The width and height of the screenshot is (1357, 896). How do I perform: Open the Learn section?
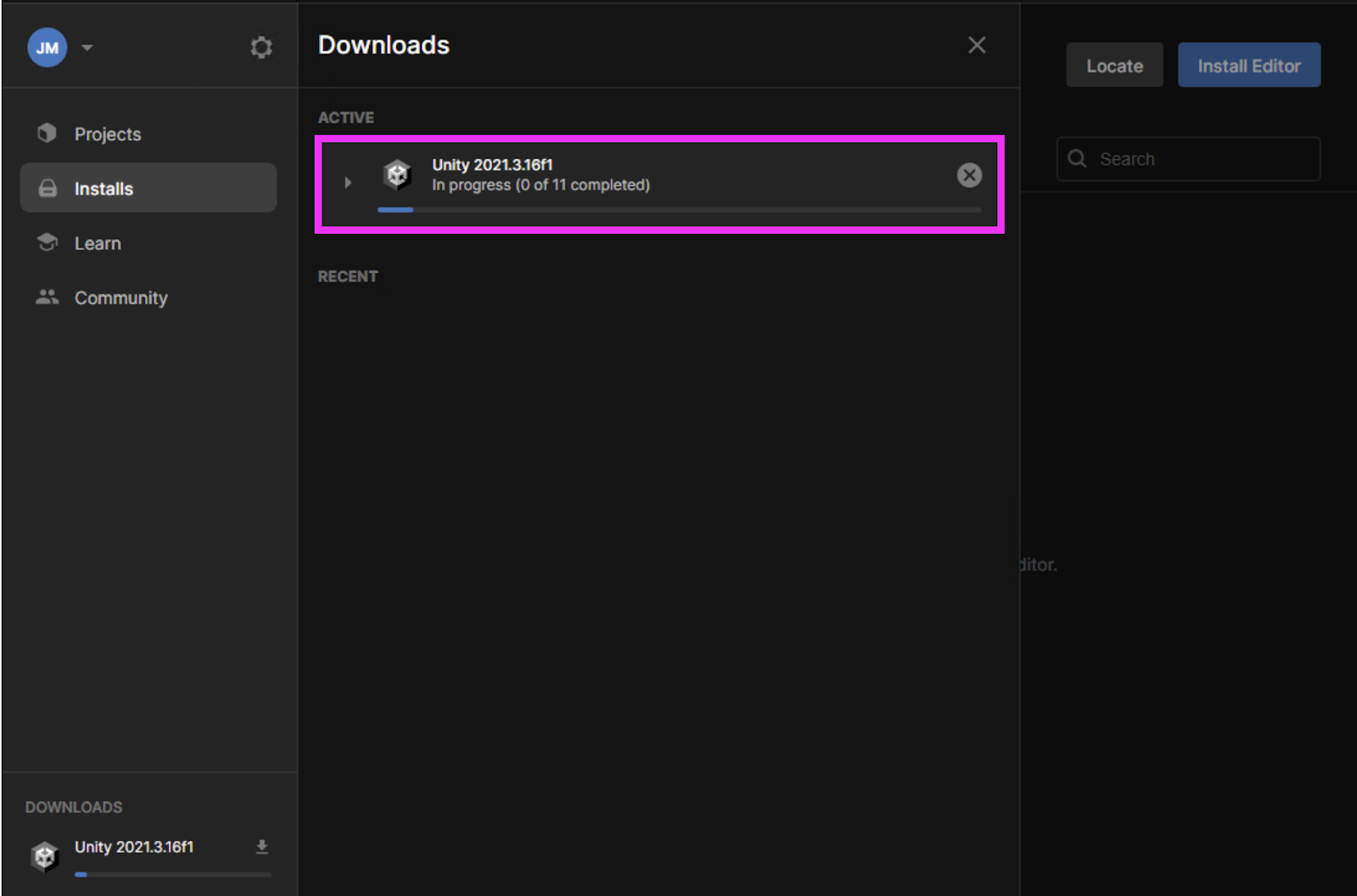(x=97, y=243)
